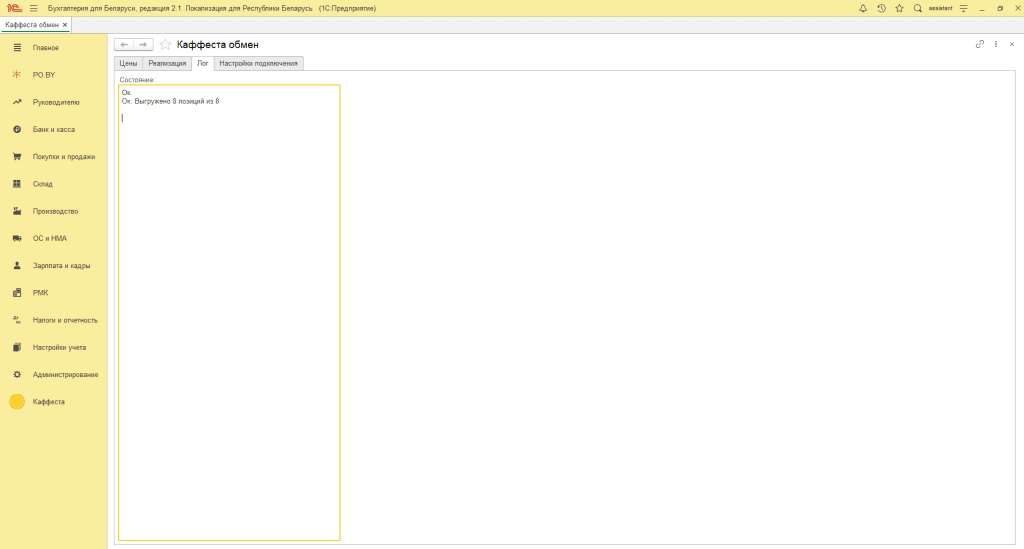The height and width of the screenshot is (549, 1024).
Task: Open favorites star in title bar
Action: click(x=899, y=8)
